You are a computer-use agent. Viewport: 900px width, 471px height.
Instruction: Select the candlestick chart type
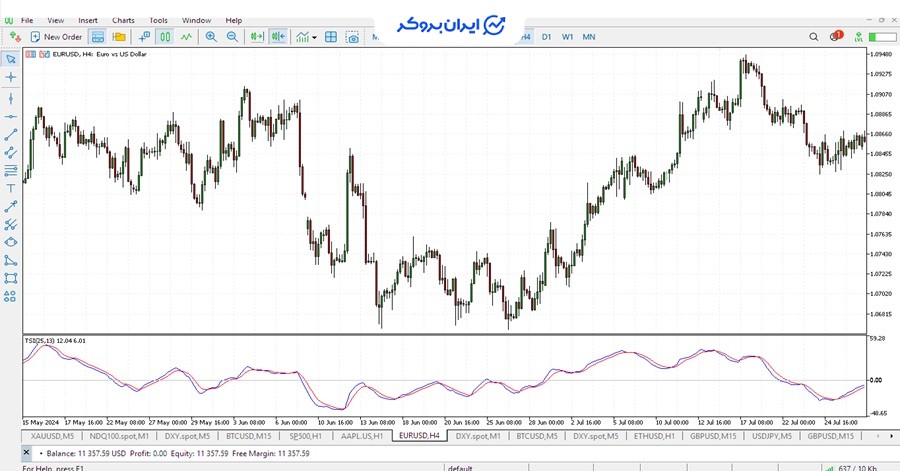[x=165, y=37]
